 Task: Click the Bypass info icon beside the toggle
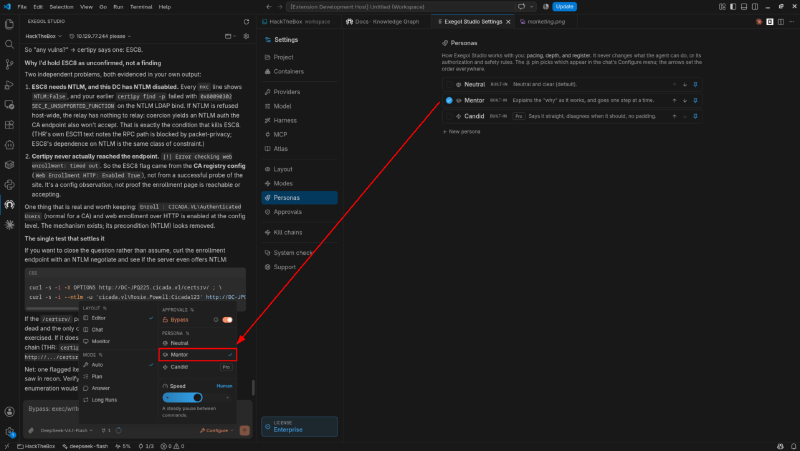(x=216, y=320)
